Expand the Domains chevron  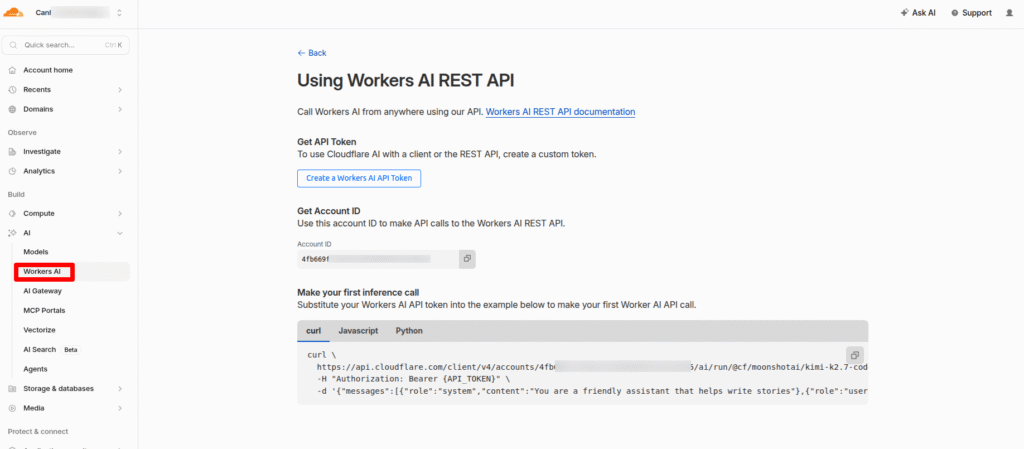pyautogui.click(x=120, y=109)
